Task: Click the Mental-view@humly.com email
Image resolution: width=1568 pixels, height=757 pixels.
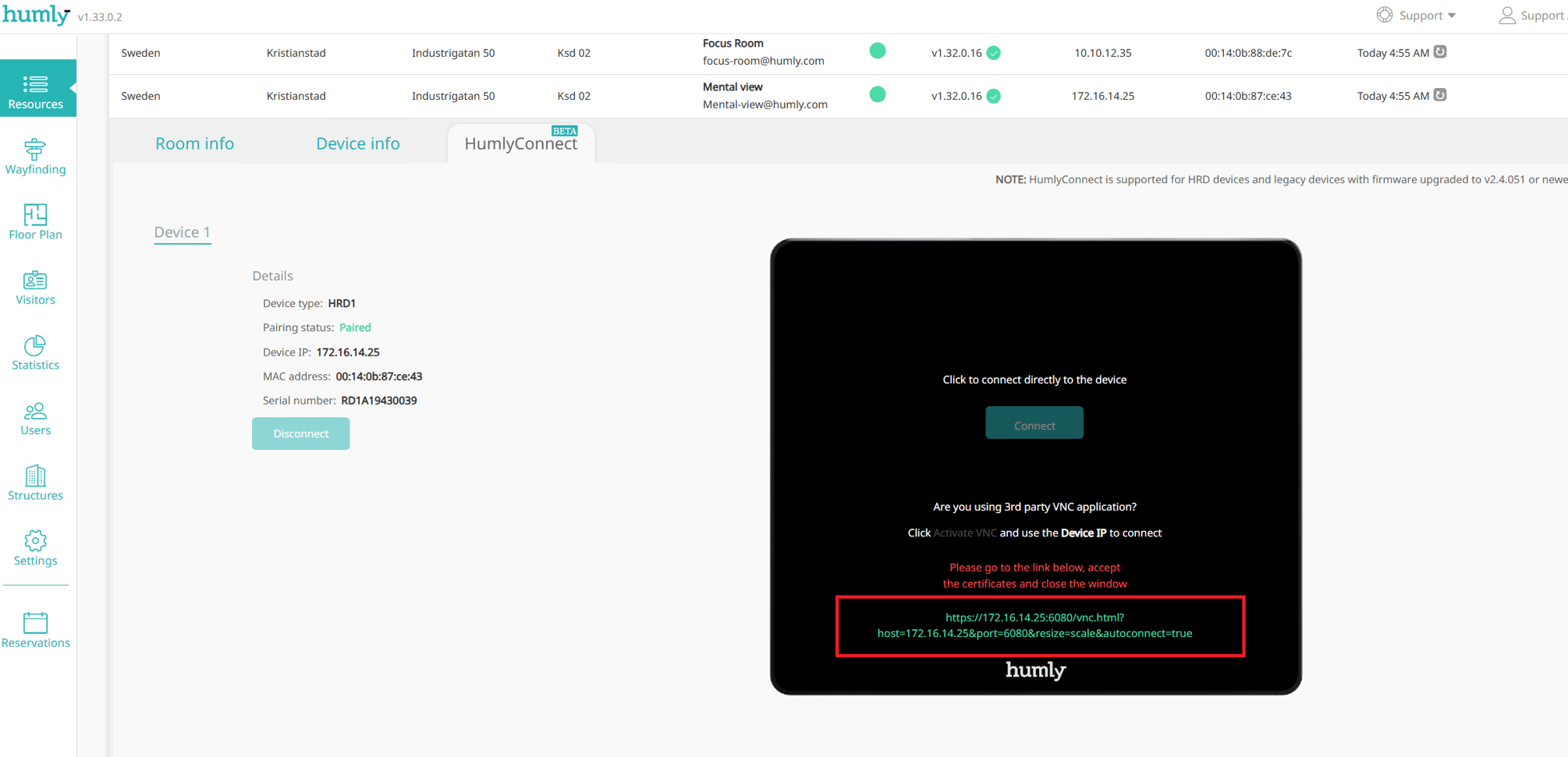Action: (765, 104)
